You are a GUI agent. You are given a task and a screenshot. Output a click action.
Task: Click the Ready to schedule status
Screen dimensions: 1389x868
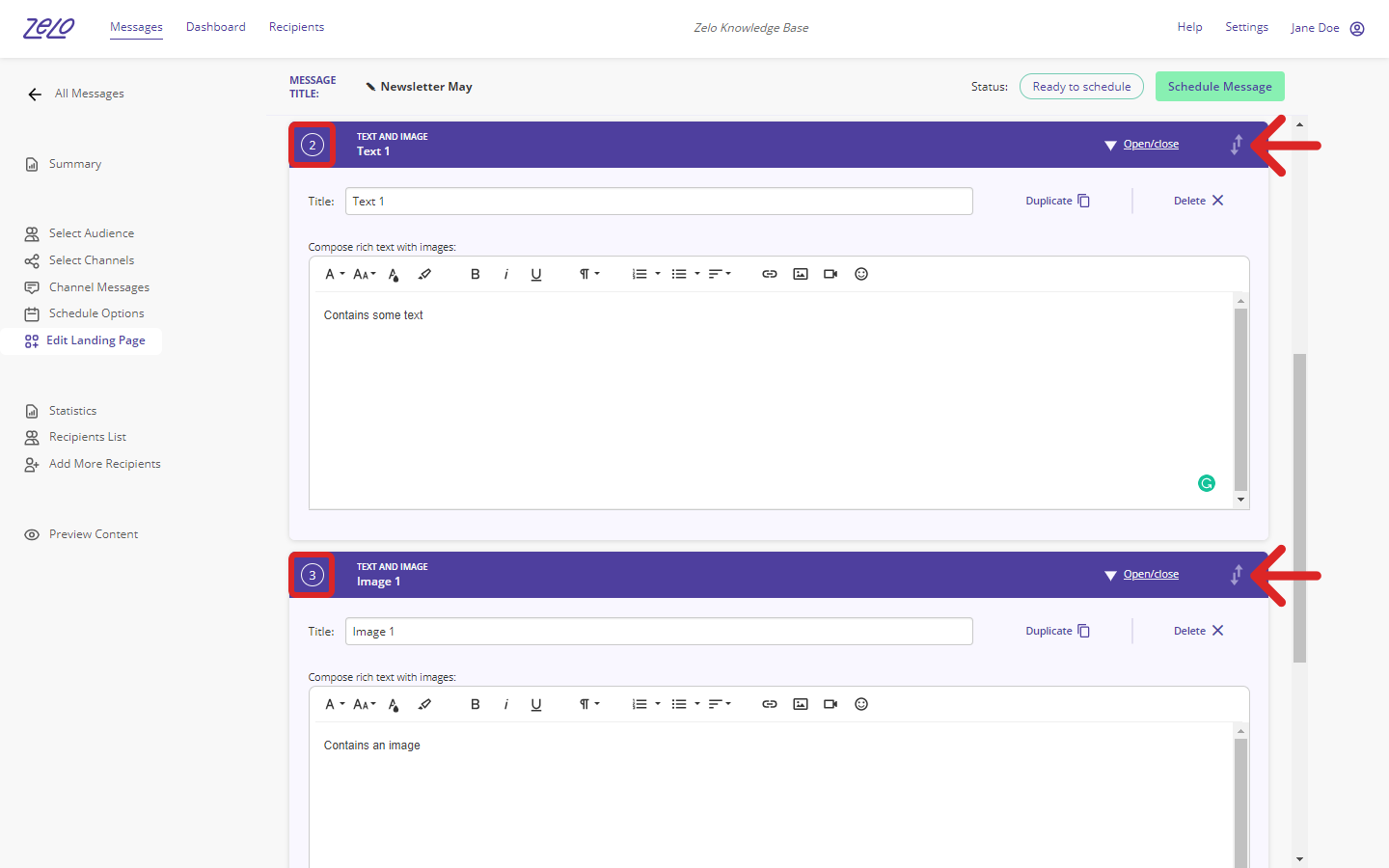pos(1081,87)
